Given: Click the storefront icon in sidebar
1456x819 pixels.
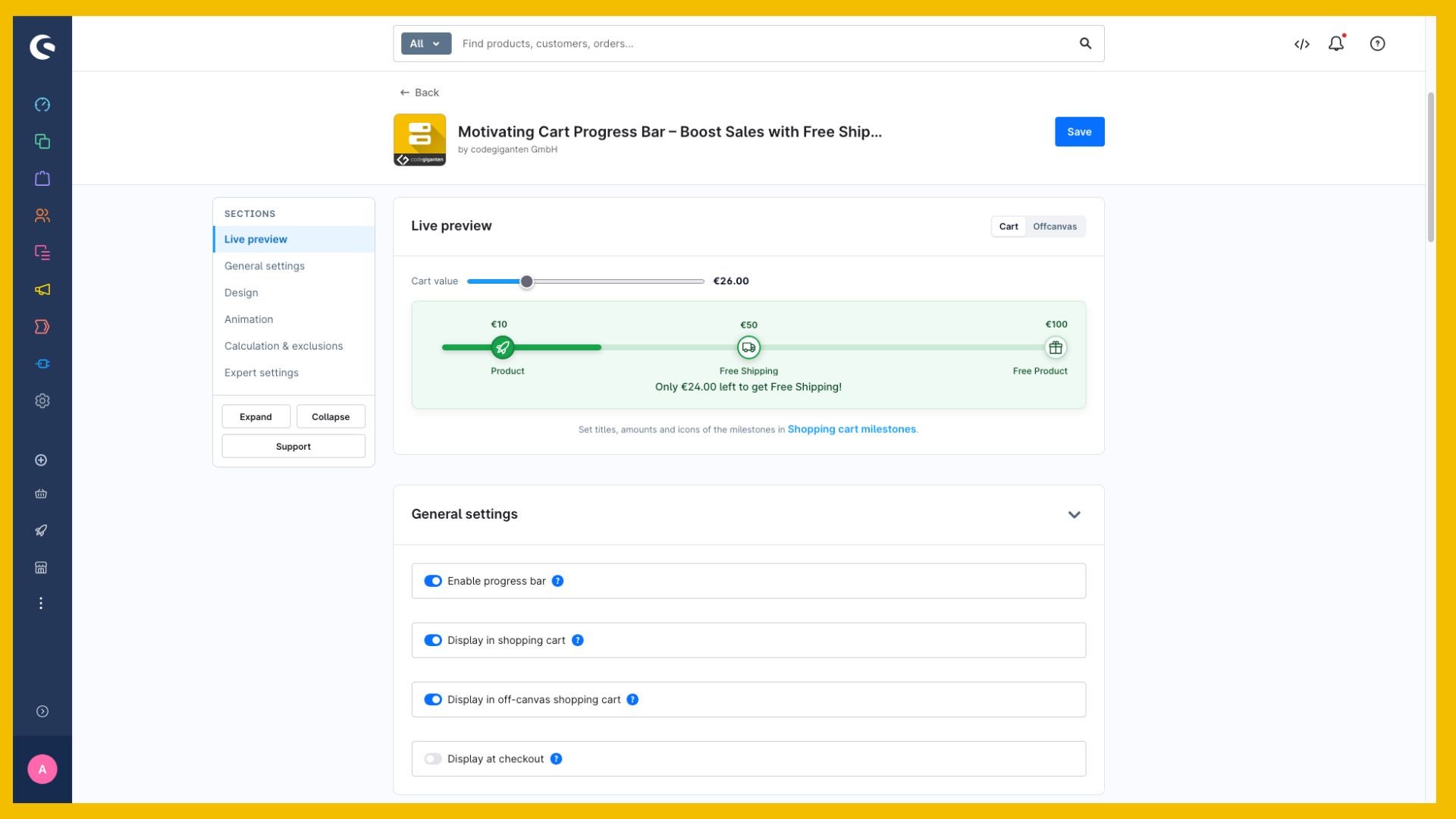Looking at the screenshot, I should point(41,567).
